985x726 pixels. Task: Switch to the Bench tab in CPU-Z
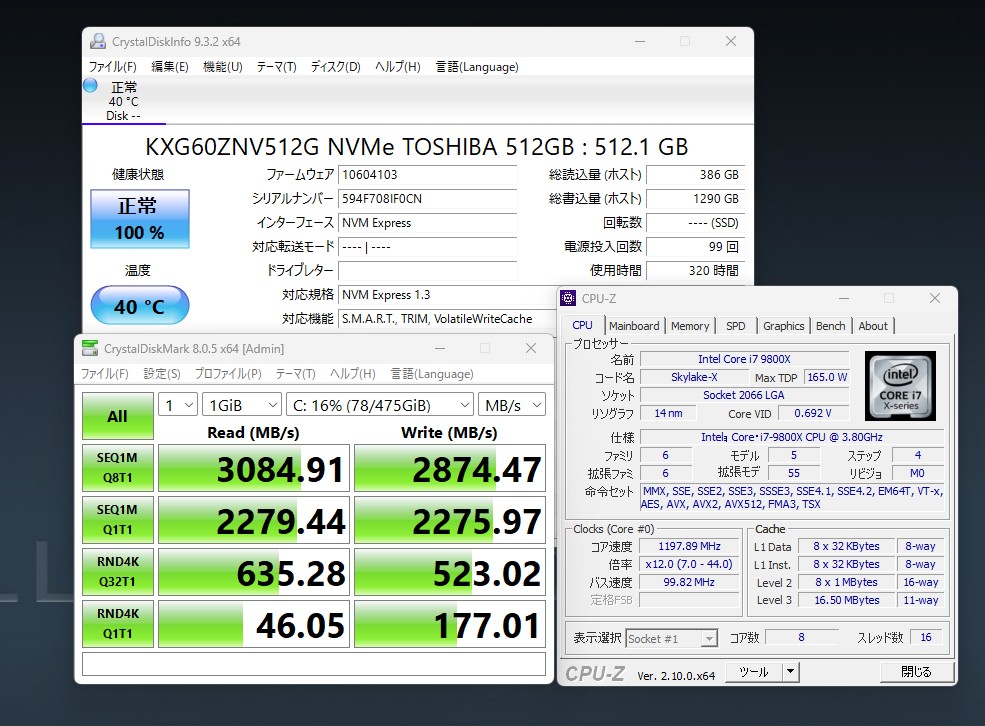[830, 326]
